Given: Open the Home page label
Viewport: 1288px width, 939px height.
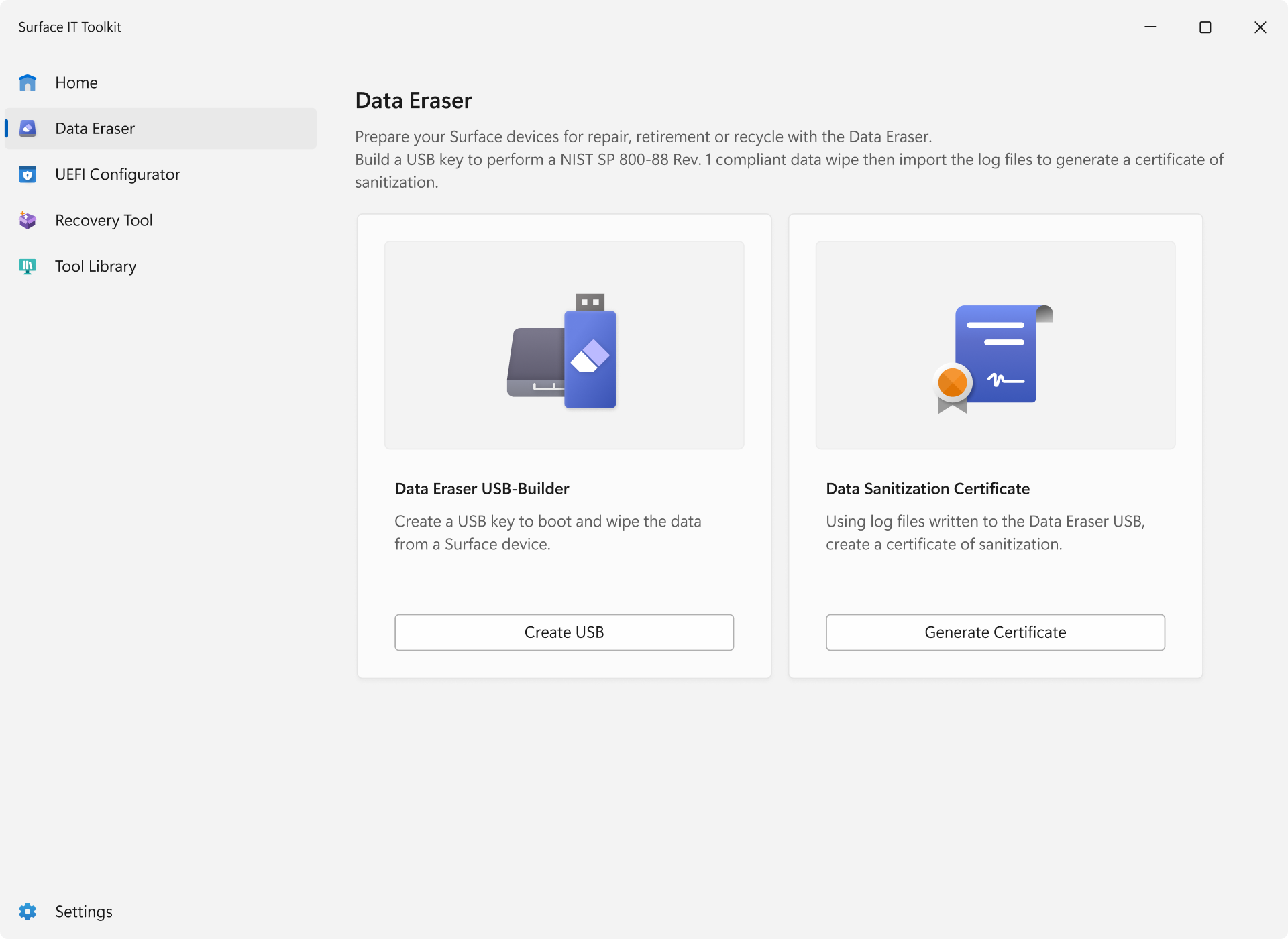Looking at the screenshot, I should pyautogui.click(x=76, y=82).
